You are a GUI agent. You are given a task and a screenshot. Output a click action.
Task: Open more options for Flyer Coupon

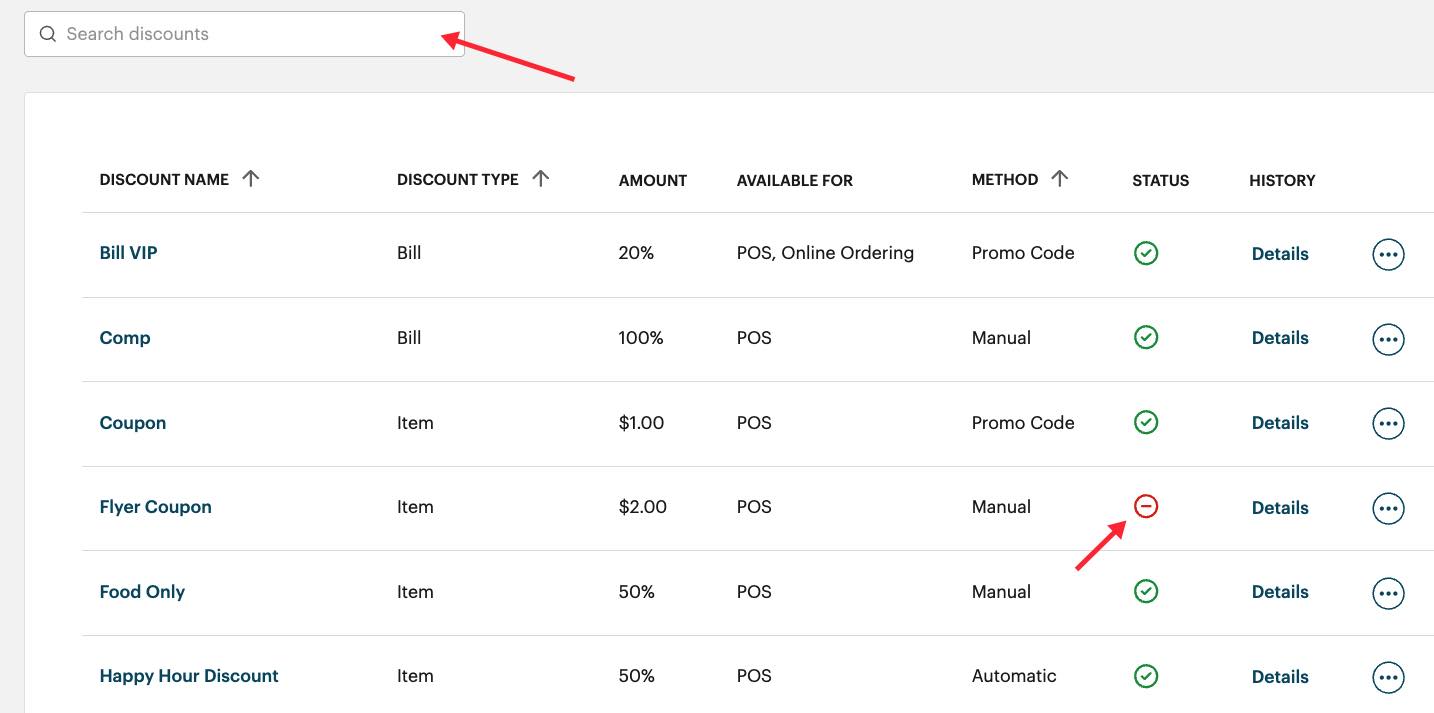[1387, 508]
